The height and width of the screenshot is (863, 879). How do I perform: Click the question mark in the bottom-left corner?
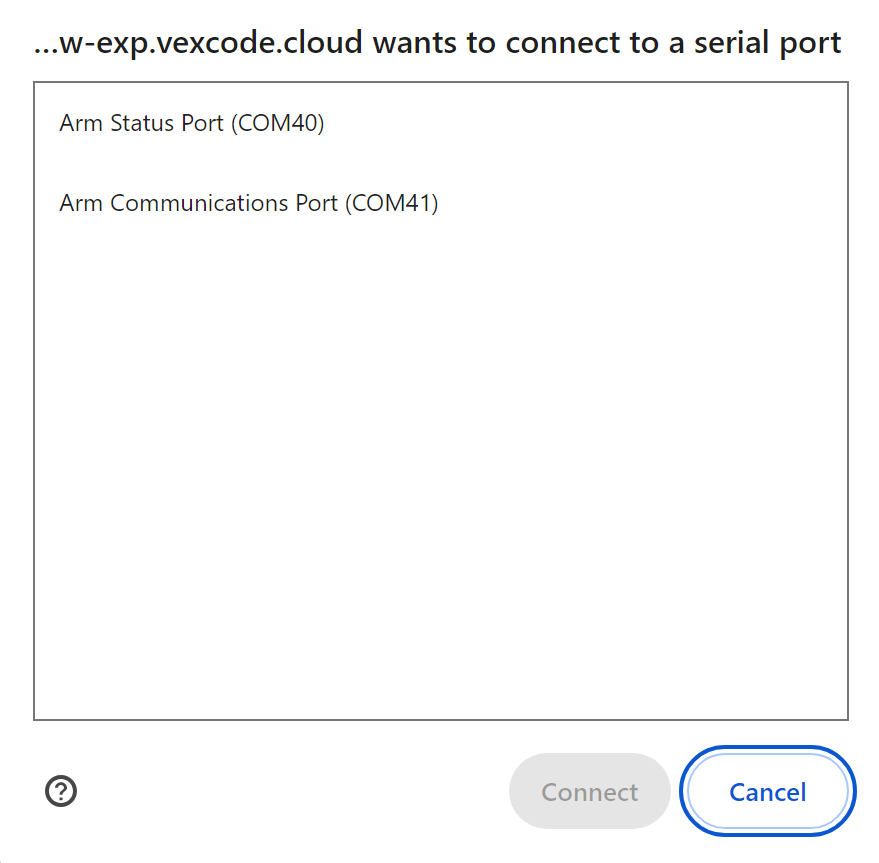pos(60,791)
